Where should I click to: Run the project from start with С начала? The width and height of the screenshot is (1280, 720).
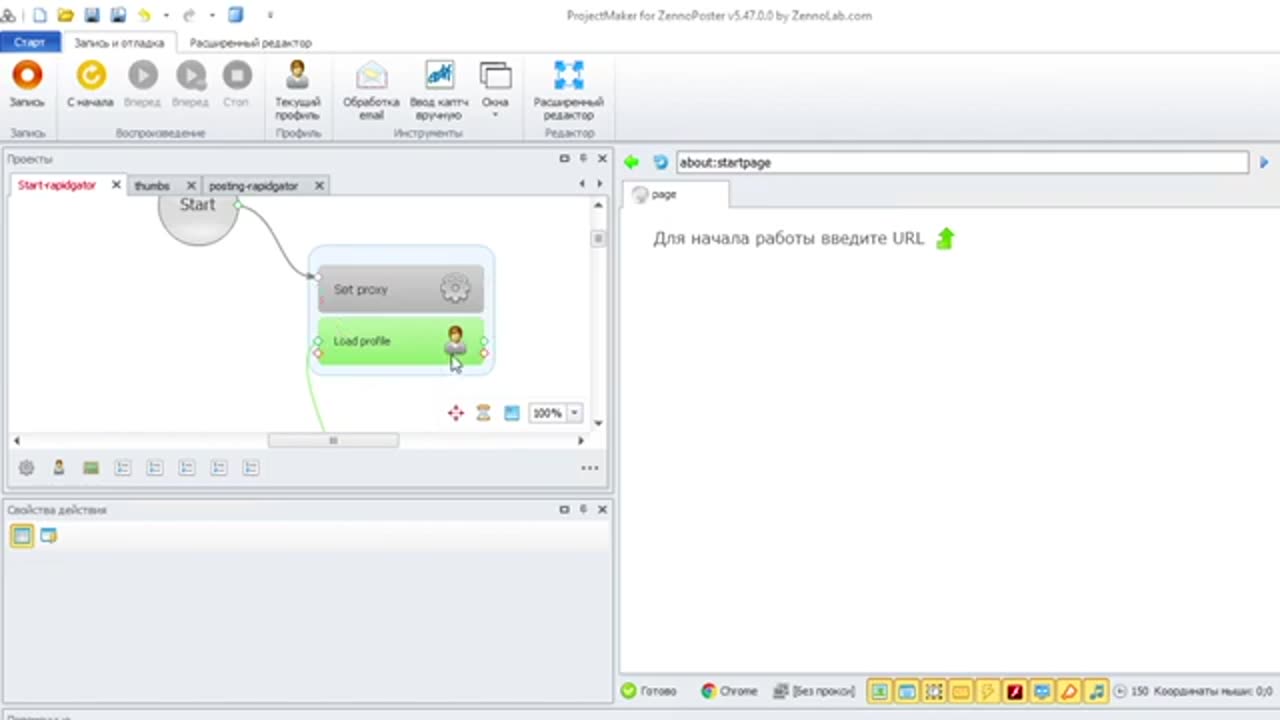coord(90,84)
